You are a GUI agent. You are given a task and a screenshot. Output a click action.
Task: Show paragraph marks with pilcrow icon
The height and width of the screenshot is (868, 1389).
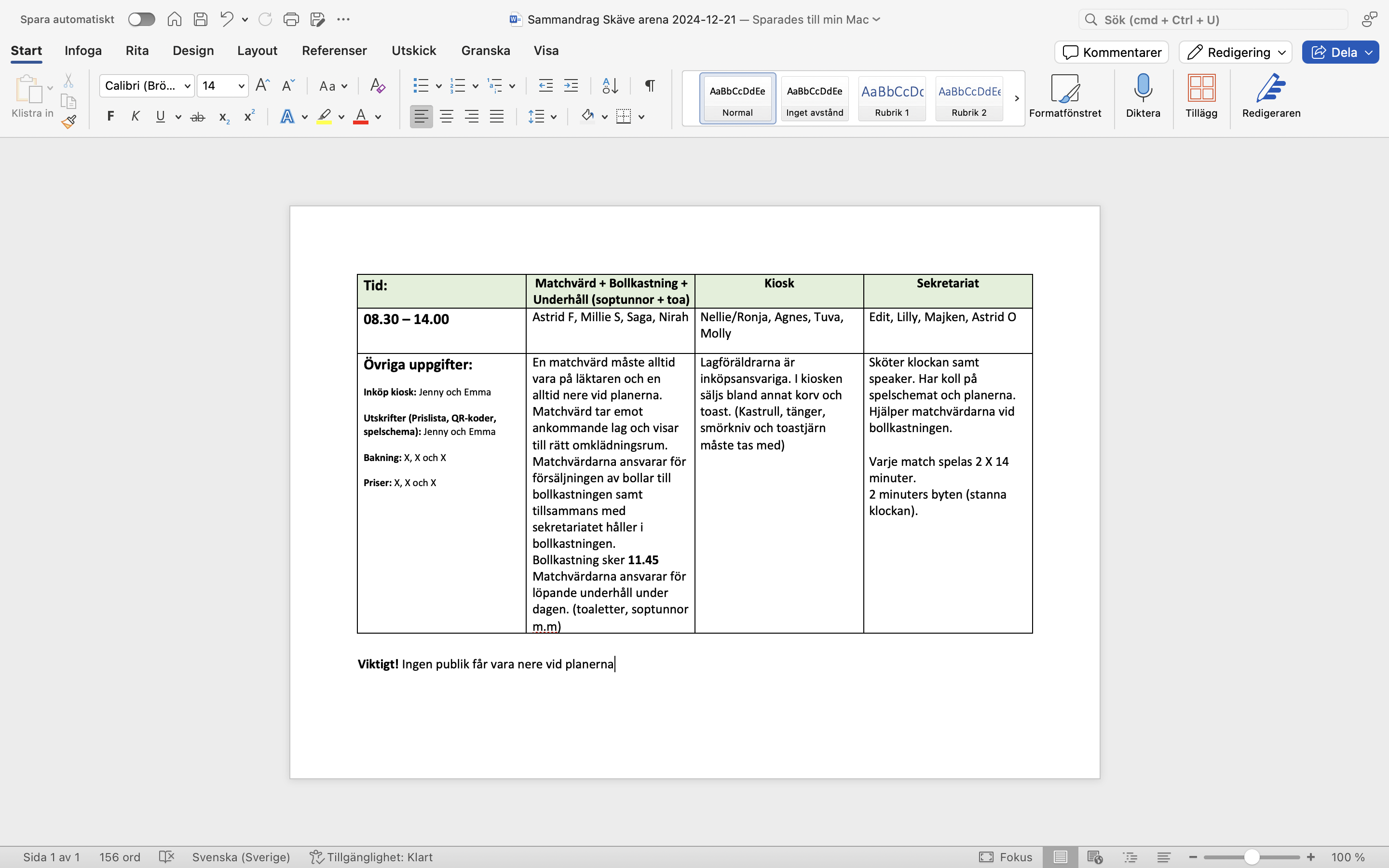[650, 86]
